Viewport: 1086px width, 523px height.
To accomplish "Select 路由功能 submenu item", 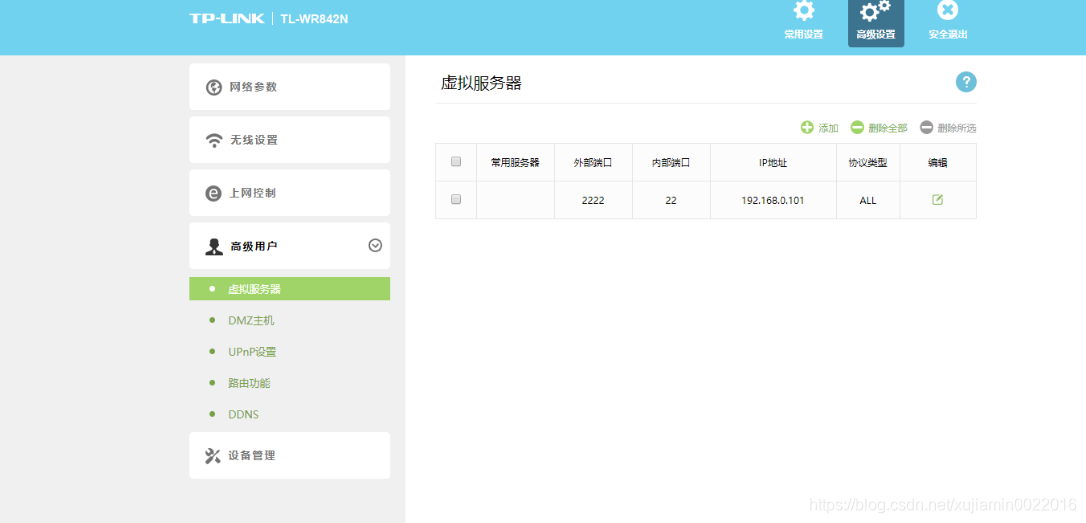I will (249, 383).
